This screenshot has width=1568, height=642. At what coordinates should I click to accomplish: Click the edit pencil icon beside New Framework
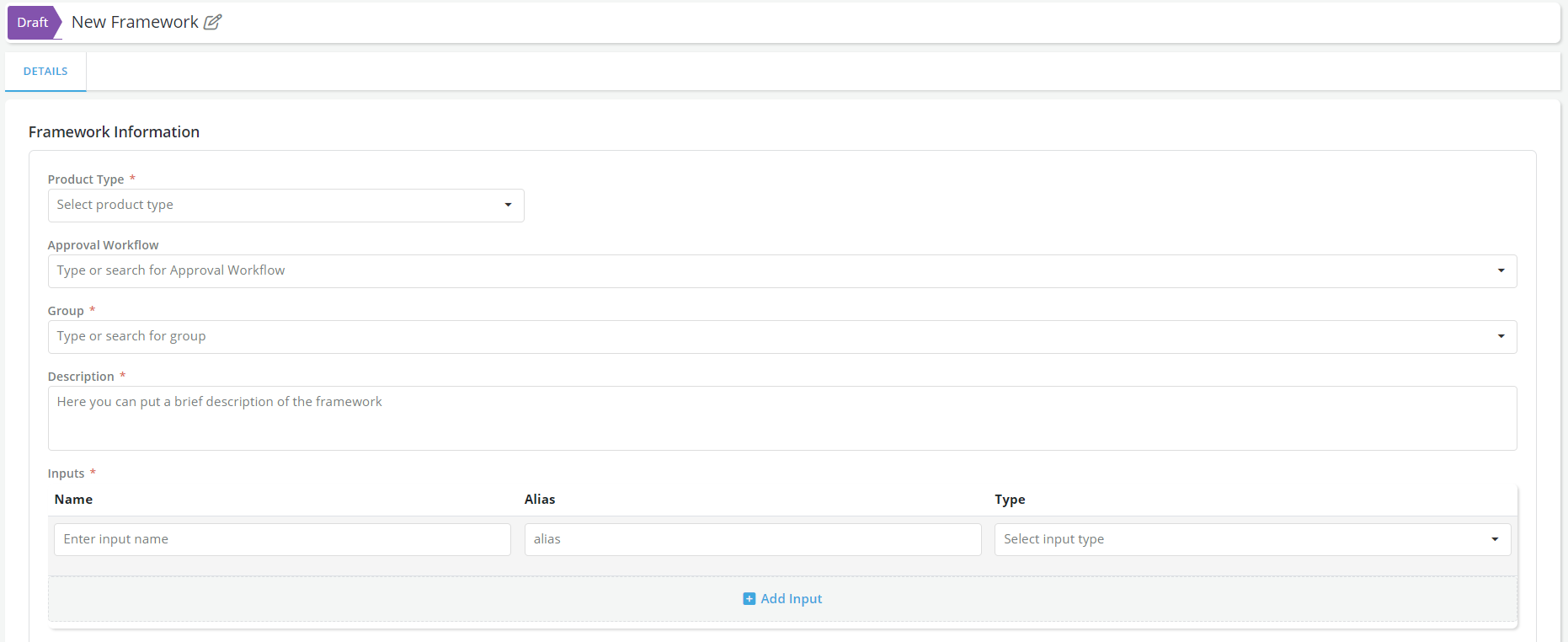click(213, 23)
